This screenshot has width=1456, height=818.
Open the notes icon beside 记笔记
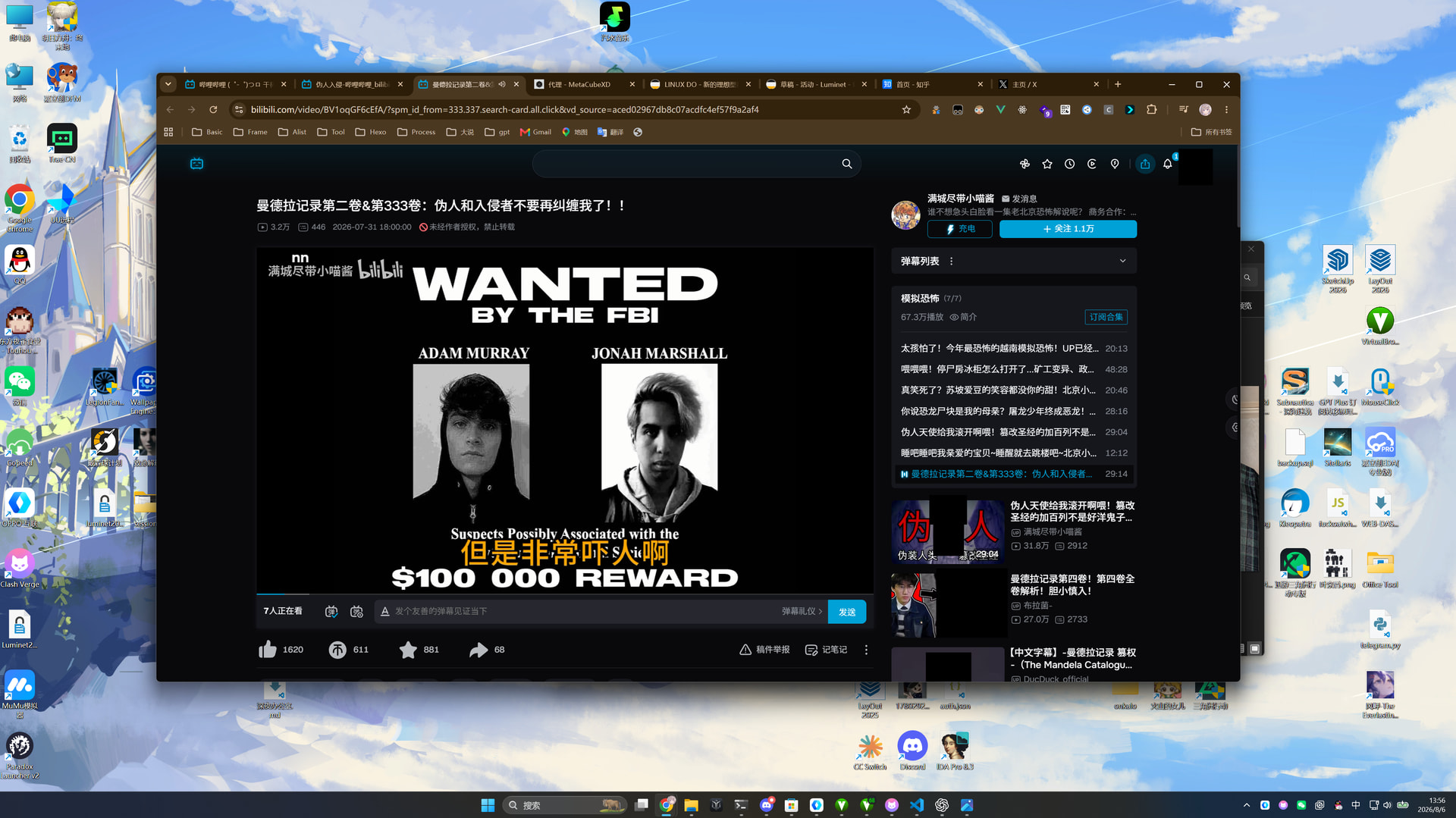pyautogui.click(x=811, y=650)
